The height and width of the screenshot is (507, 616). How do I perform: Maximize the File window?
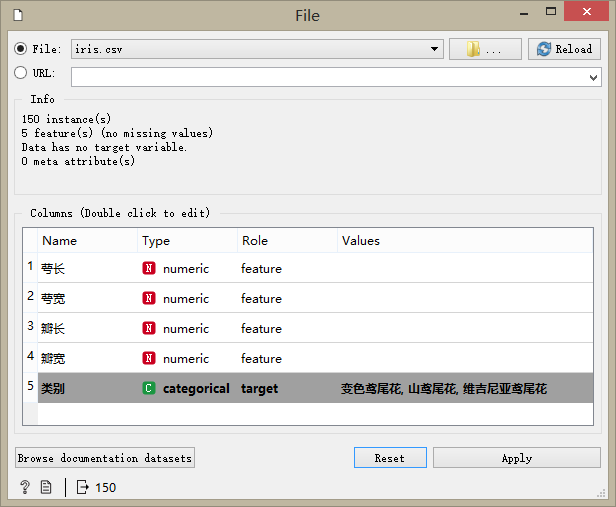(551, 11)
